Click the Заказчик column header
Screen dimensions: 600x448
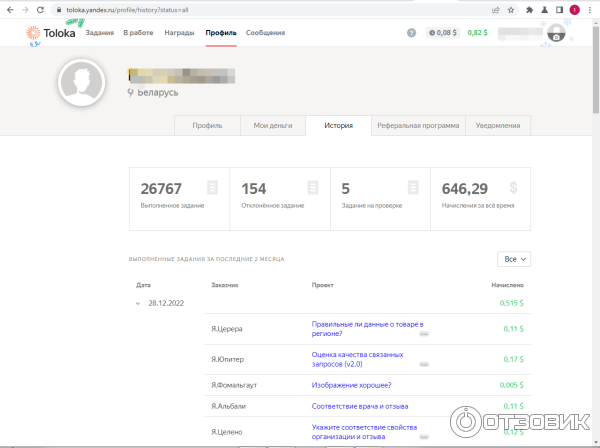225,285
